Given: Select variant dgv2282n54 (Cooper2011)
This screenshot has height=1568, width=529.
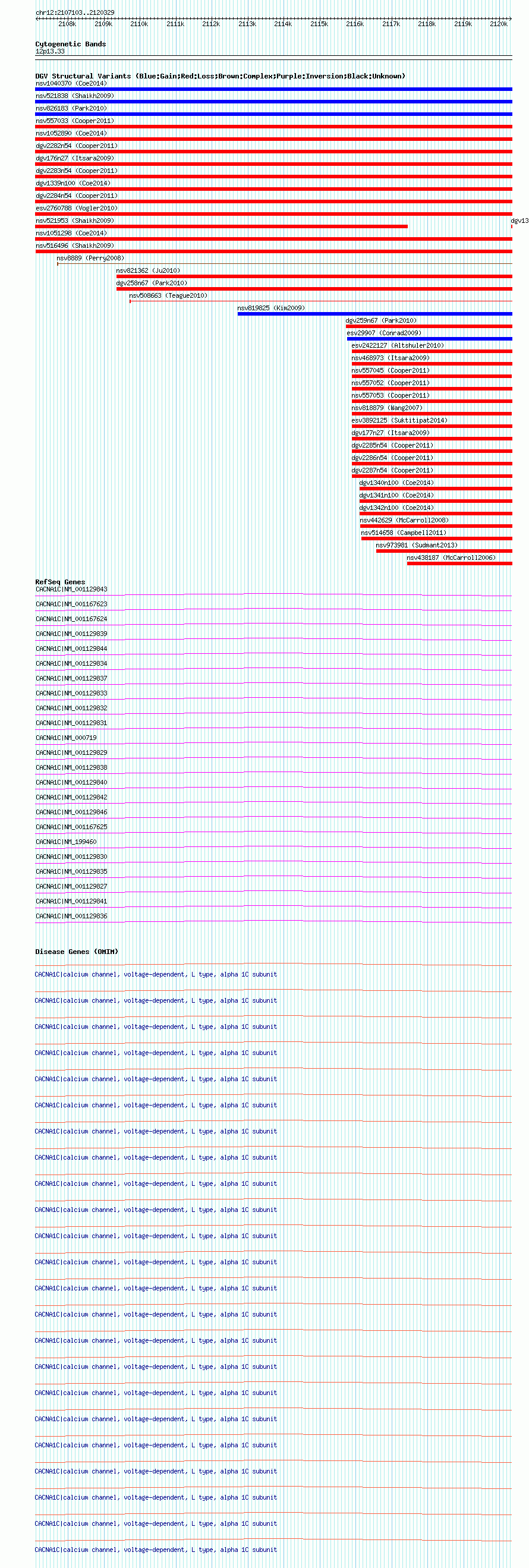Looking at the screenshot, I should pos(77,146).
